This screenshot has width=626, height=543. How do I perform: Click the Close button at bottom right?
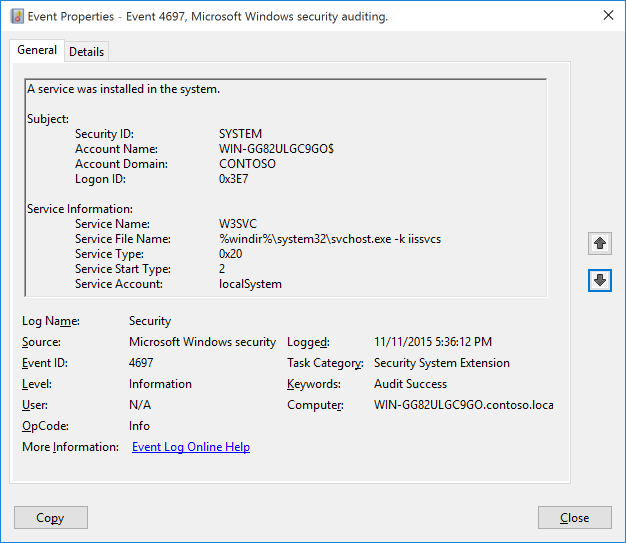(x=574, y=518)
